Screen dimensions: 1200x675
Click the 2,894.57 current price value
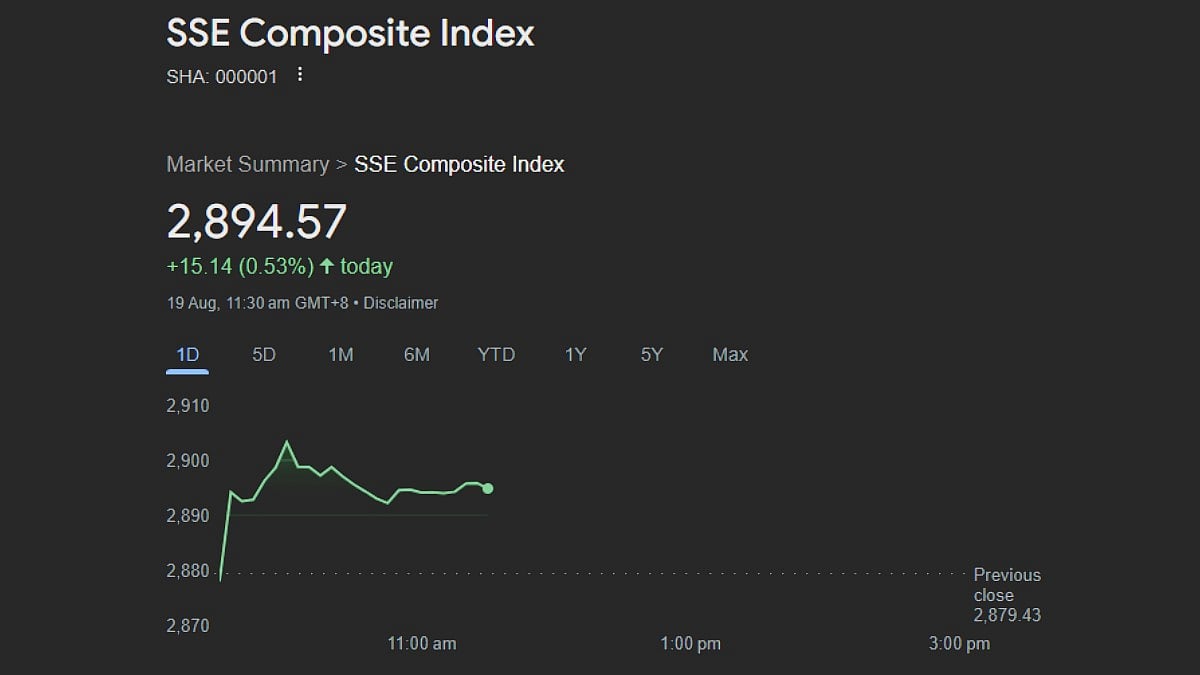(257, 221)
